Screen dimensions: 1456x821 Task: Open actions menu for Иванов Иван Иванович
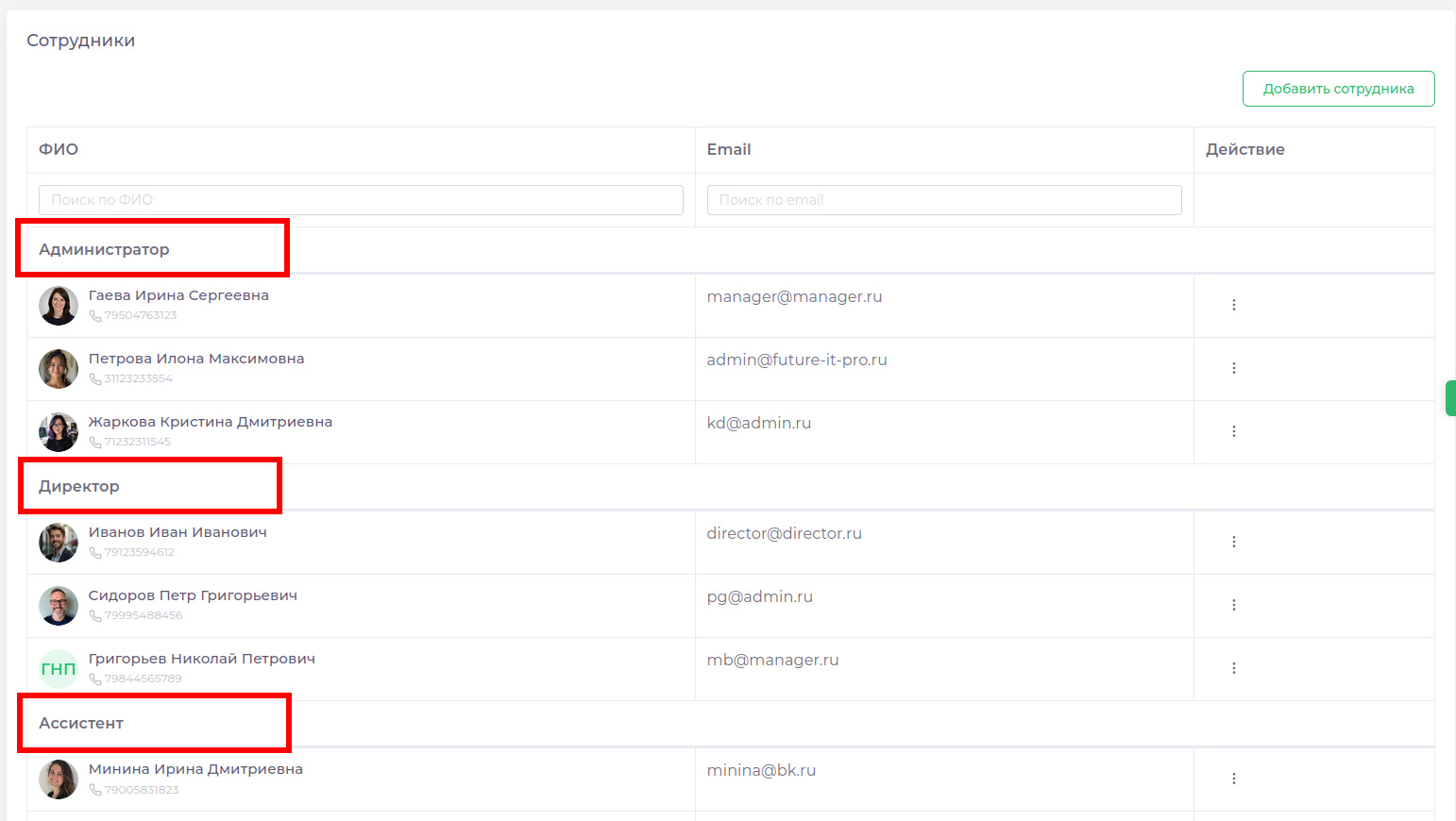pyautogui.click(x=1233, y=542)
